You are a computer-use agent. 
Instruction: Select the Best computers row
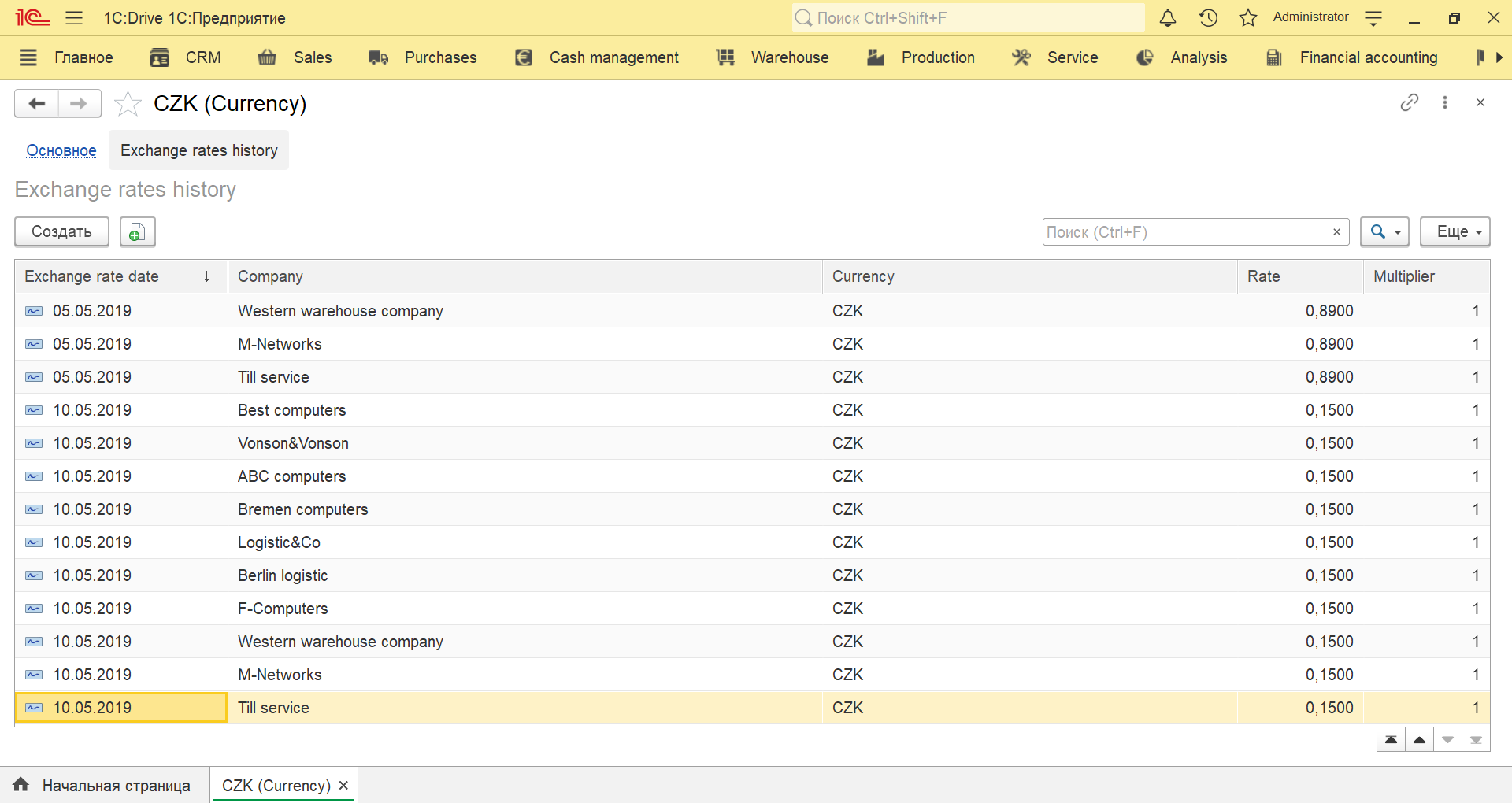752,410
